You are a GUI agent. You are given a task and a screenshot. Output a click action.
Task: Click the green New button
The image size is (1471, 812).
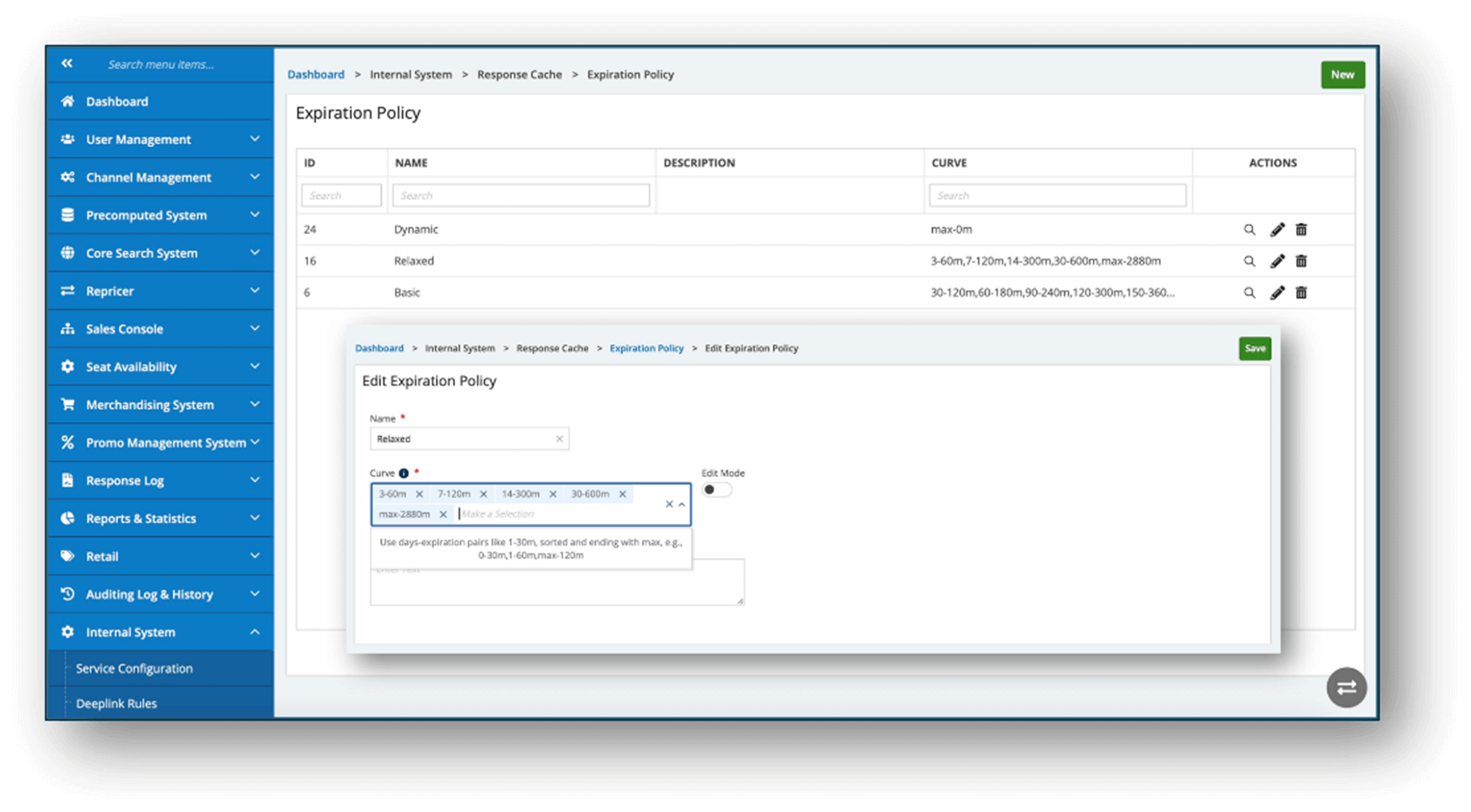click(1342, 75)
